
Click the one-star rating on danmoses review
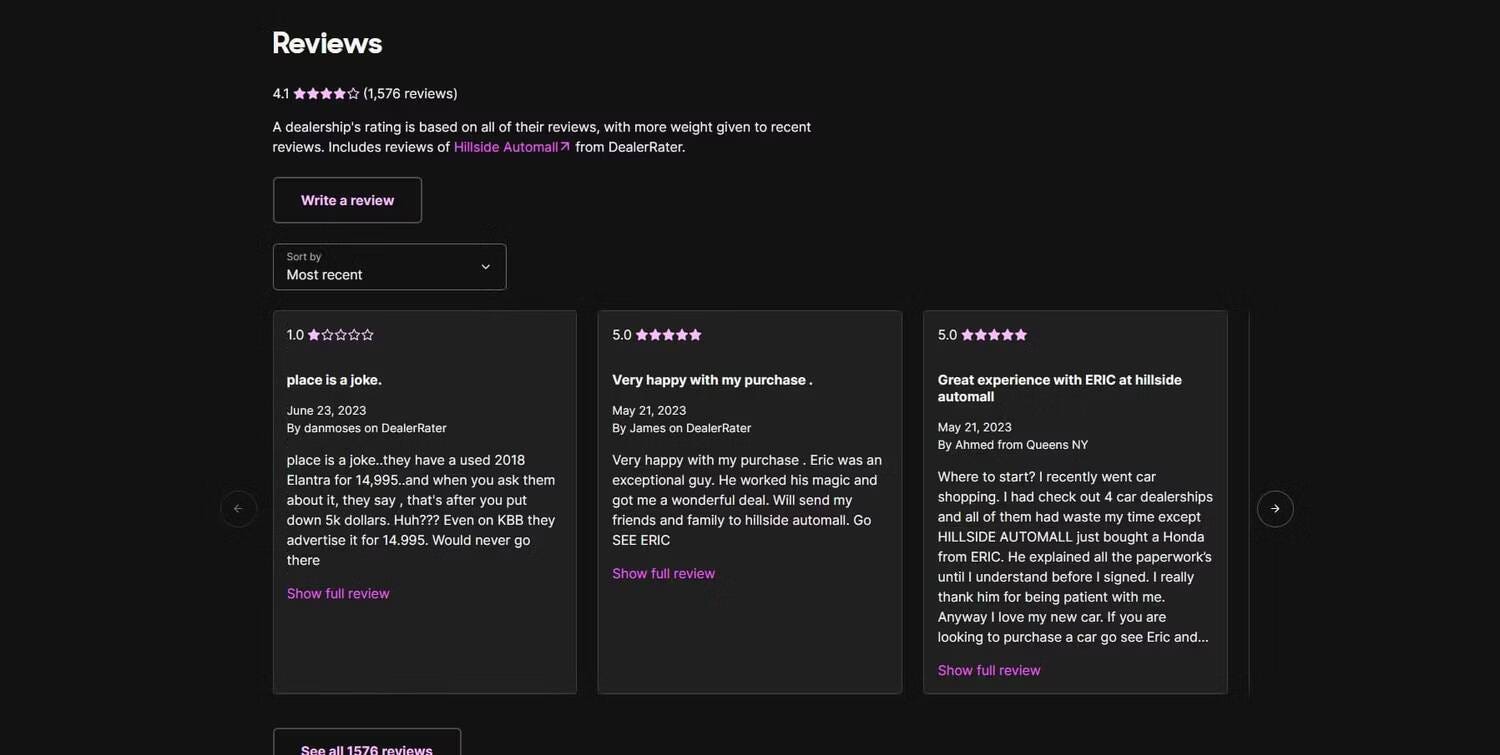(x=340, y=335)
